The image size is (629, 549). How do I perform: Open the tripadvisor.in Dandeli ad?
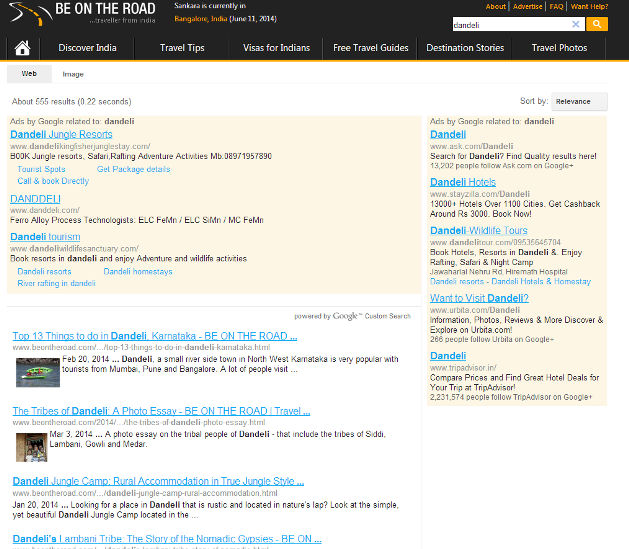click(x=448, y=356)
